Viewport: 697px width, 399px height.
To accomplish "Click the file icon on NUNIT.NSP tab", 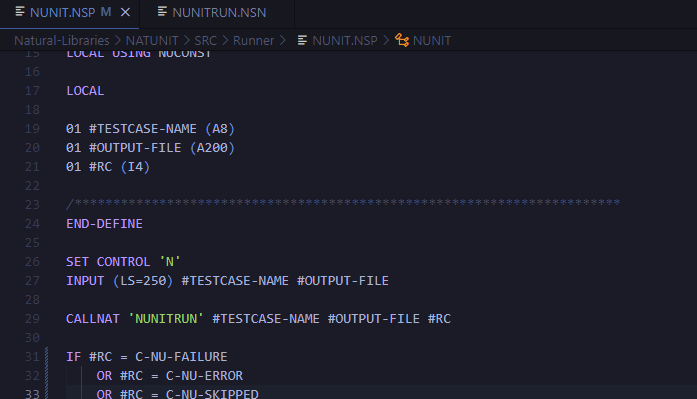I will [20, 12].
